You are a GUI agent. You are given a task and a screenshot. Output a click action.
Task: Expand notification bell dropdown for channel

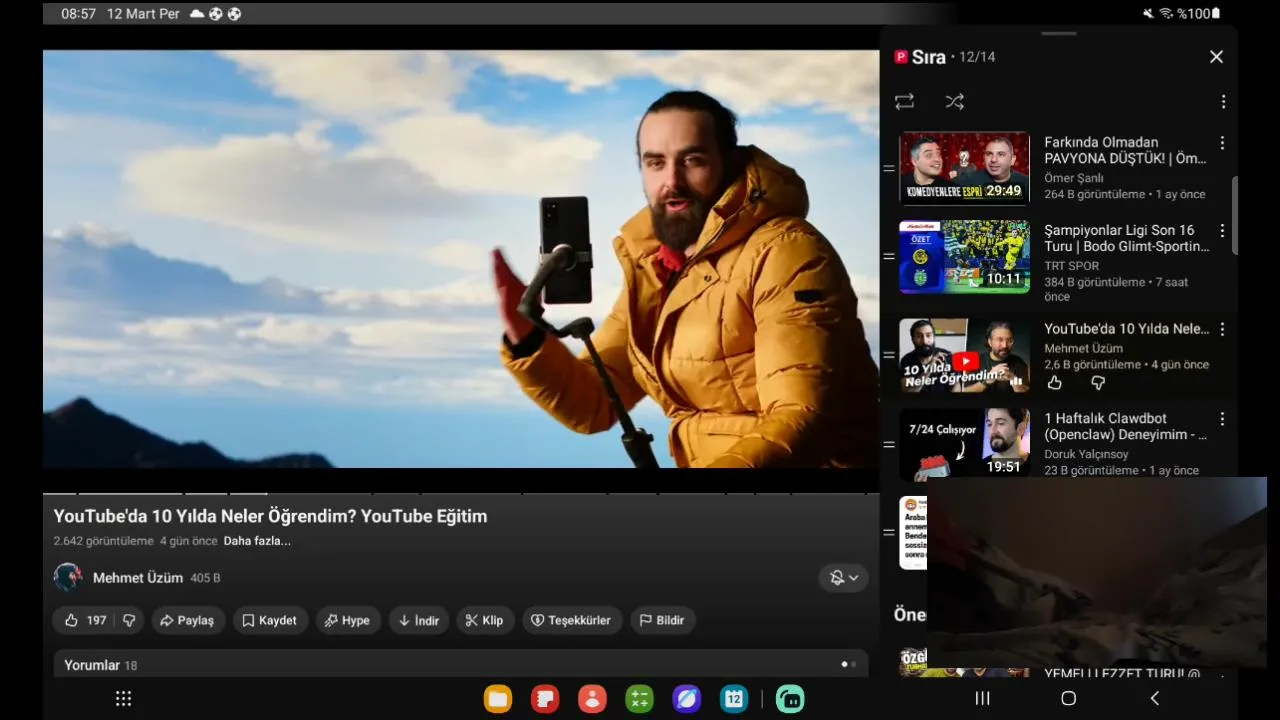pos(844,578)
